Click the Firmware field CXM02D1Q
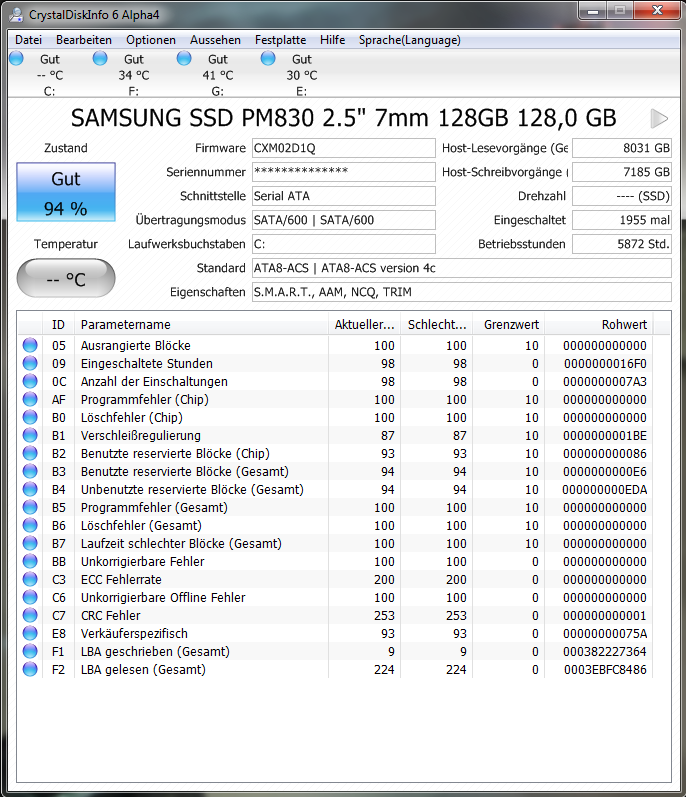This screenshot has width=686, height=797. pyautogui.click(x=344, y=148)
